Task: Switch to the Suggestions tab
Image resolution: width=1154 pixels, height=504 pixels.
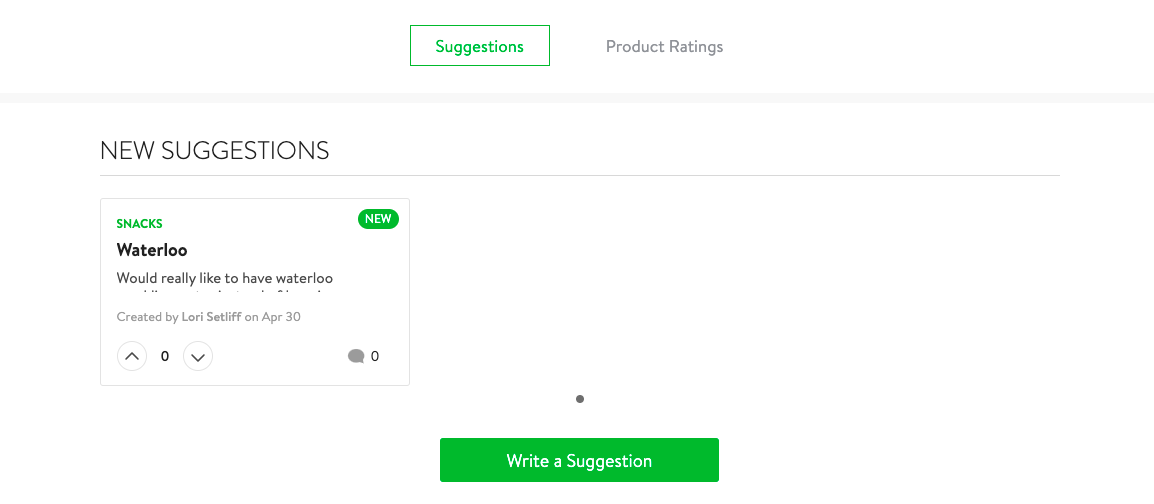Action: pos(480,46)
